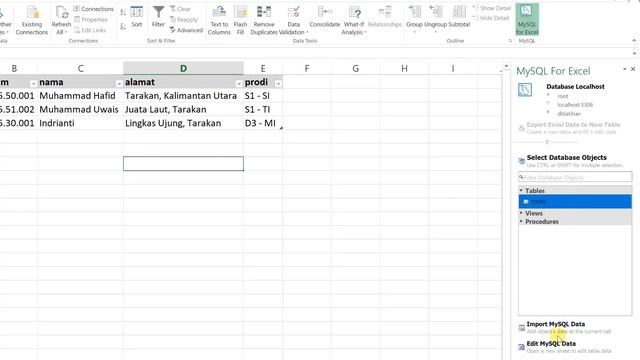Open Connections in ribbon
Viewport: 640px width, 360px height.
pyautogui.click(x=94, y=9)
